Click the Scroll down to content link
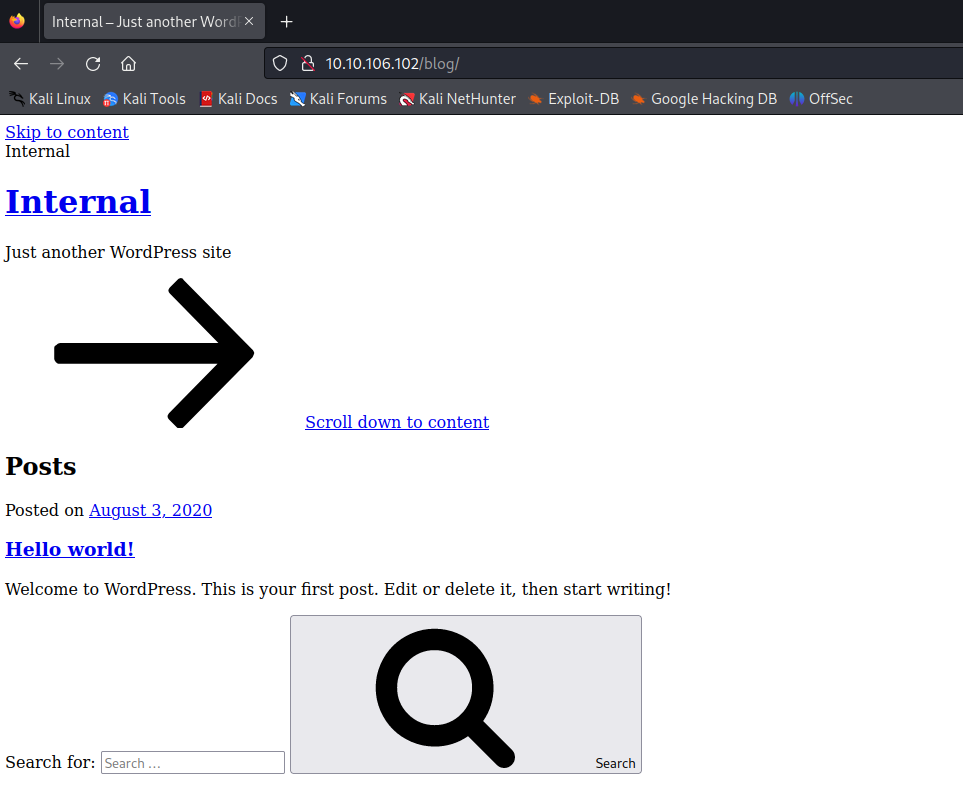This screenshot has width=963, height=790. 397,422
